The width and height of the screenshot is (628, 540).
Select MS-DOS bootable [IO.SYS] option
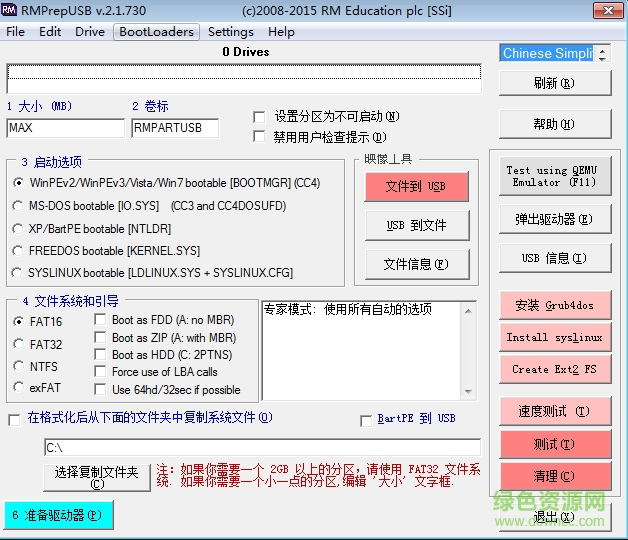coord(18,206)
